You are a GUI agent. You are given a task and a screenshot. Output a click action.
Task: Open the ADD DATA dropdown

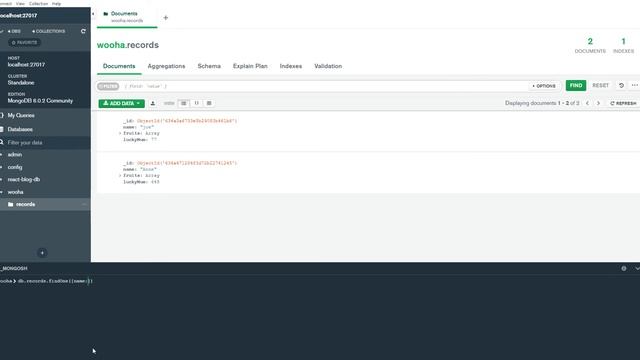click(122, 103)
